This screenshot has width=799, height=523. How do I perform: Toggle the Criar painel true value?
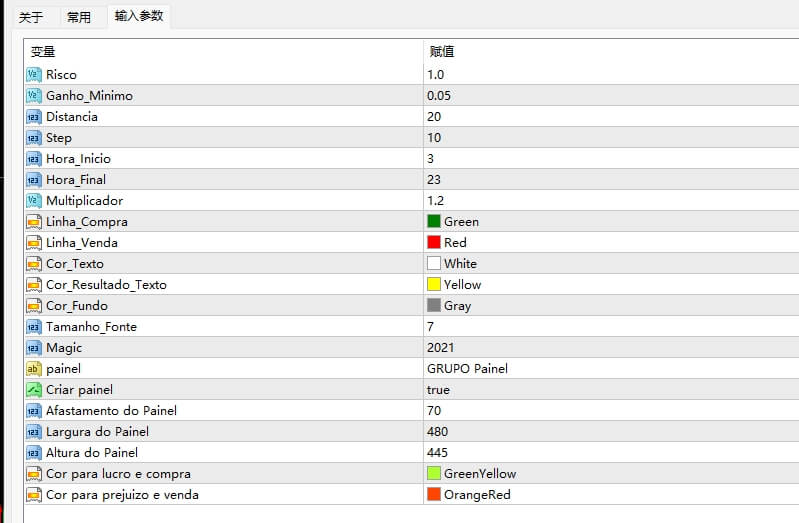click(438, 390)
